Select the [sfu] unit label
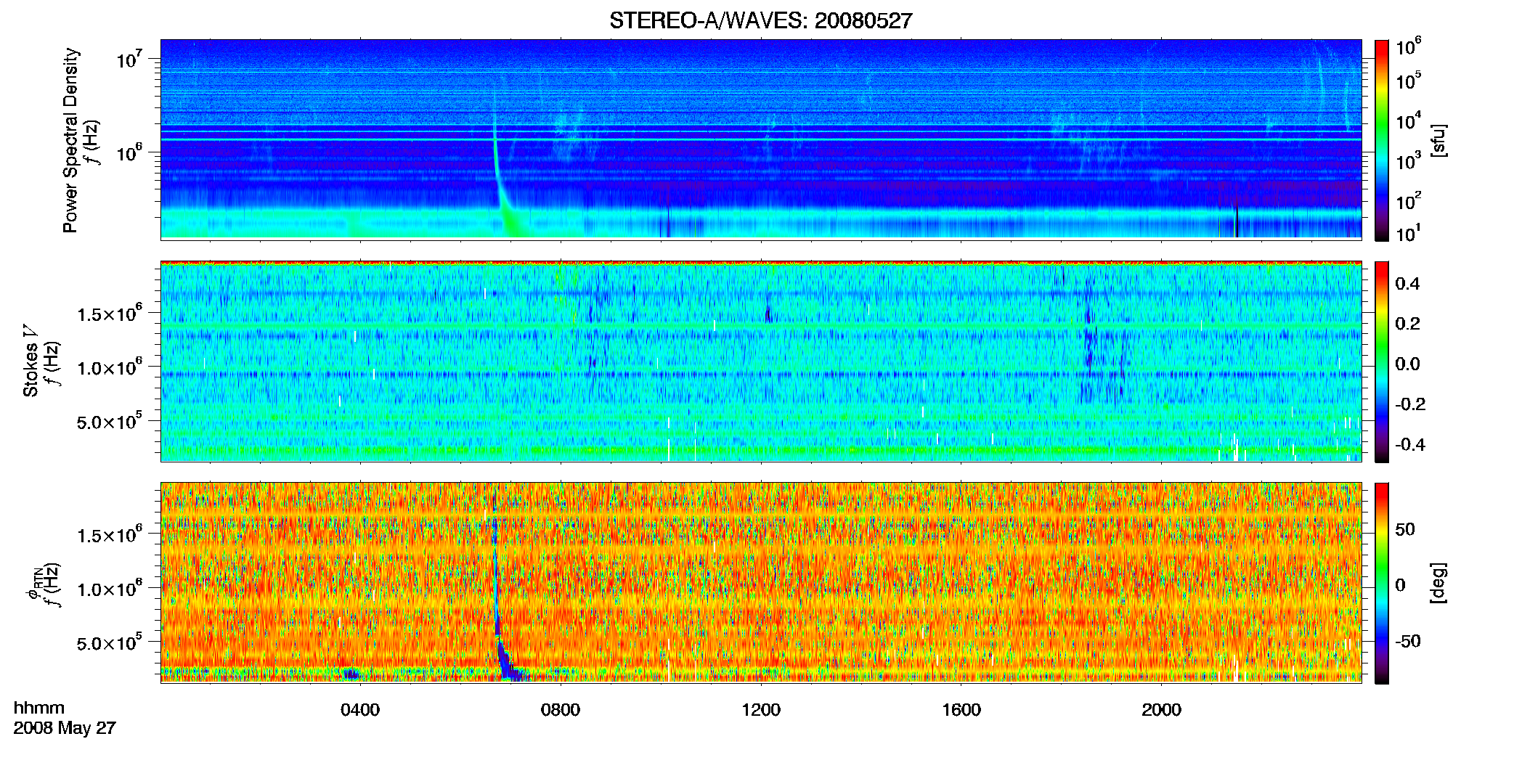Screen dimensions: 1522x784 point(1438,141)
